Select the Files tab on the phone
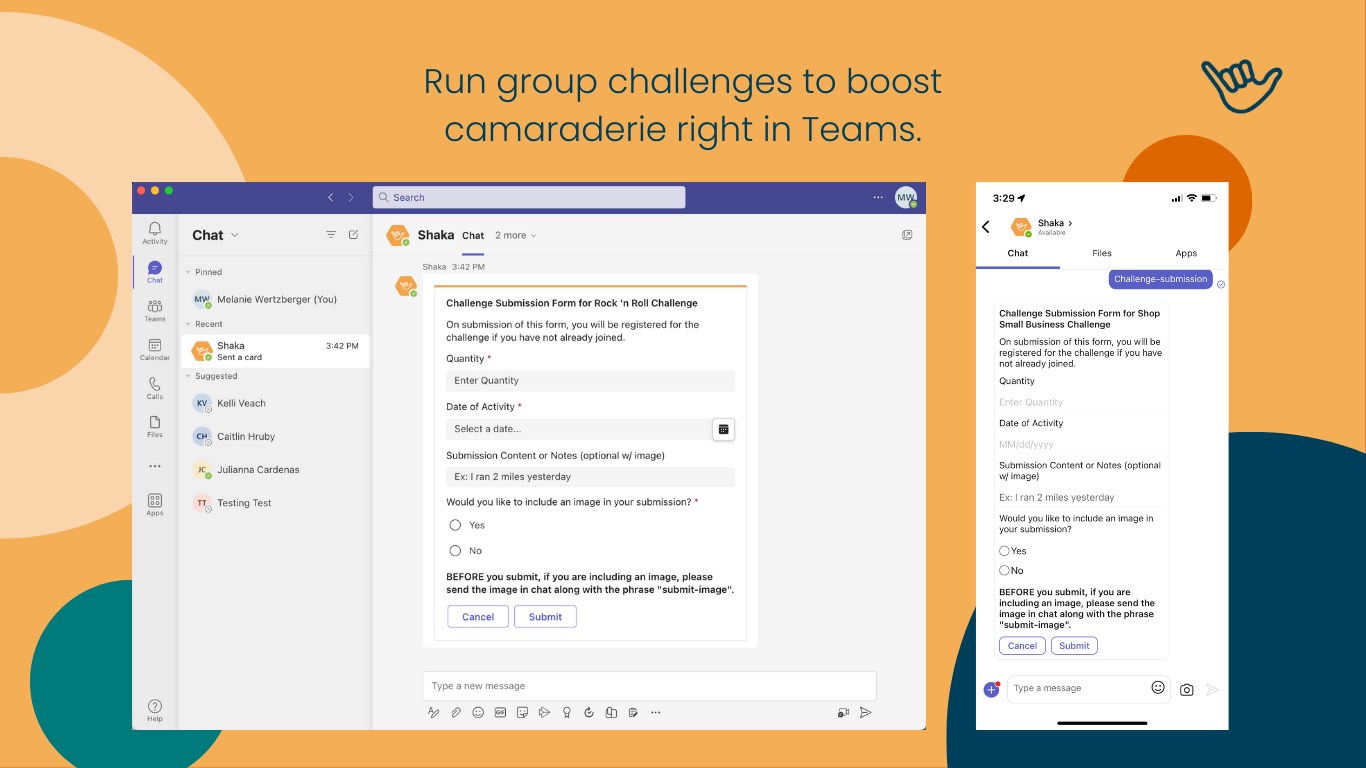 (1102, 253)
